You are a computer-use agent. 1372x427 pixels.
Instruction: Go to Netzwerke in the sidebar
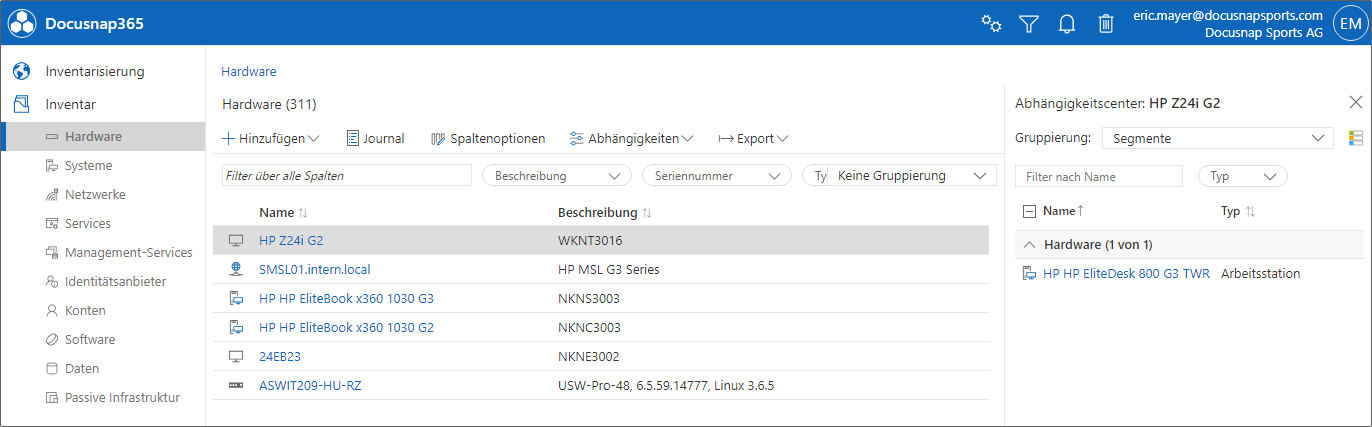click(x=95, y=195)
